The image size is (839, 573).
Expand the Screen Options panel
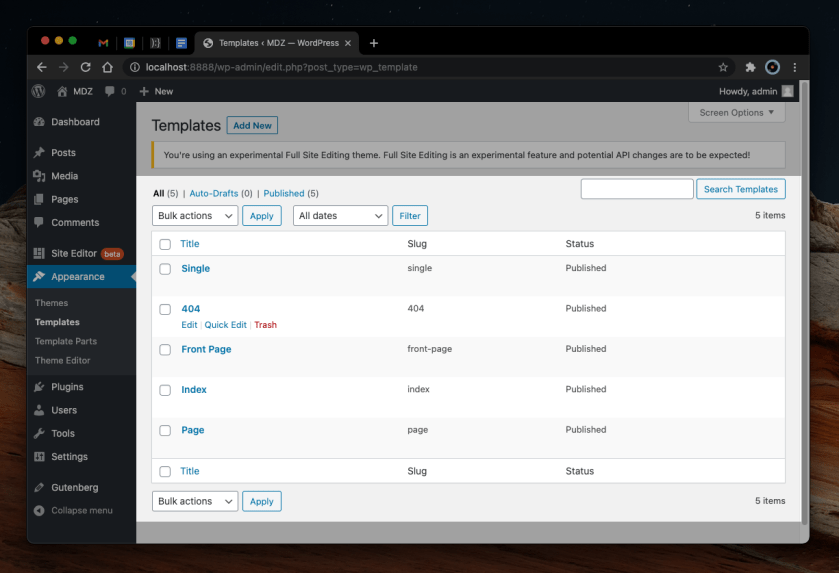pos(736,113)
